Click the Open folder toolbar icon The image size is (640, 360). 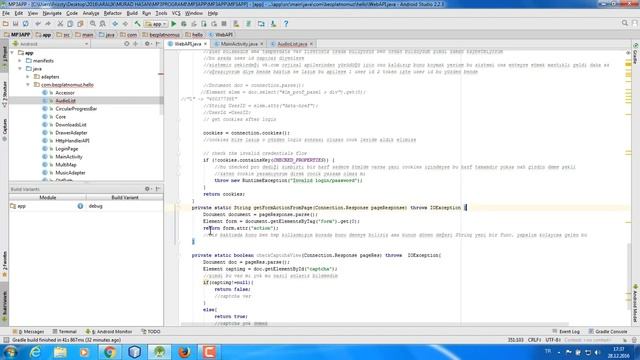pos(6,24)
